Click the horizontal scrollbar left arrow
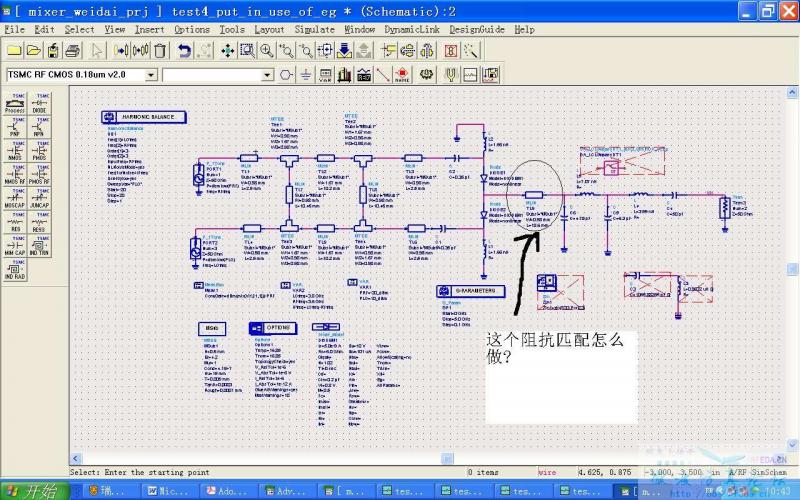Screen dimensions: 800x500 pyautogui.click(x=76, y=458)
